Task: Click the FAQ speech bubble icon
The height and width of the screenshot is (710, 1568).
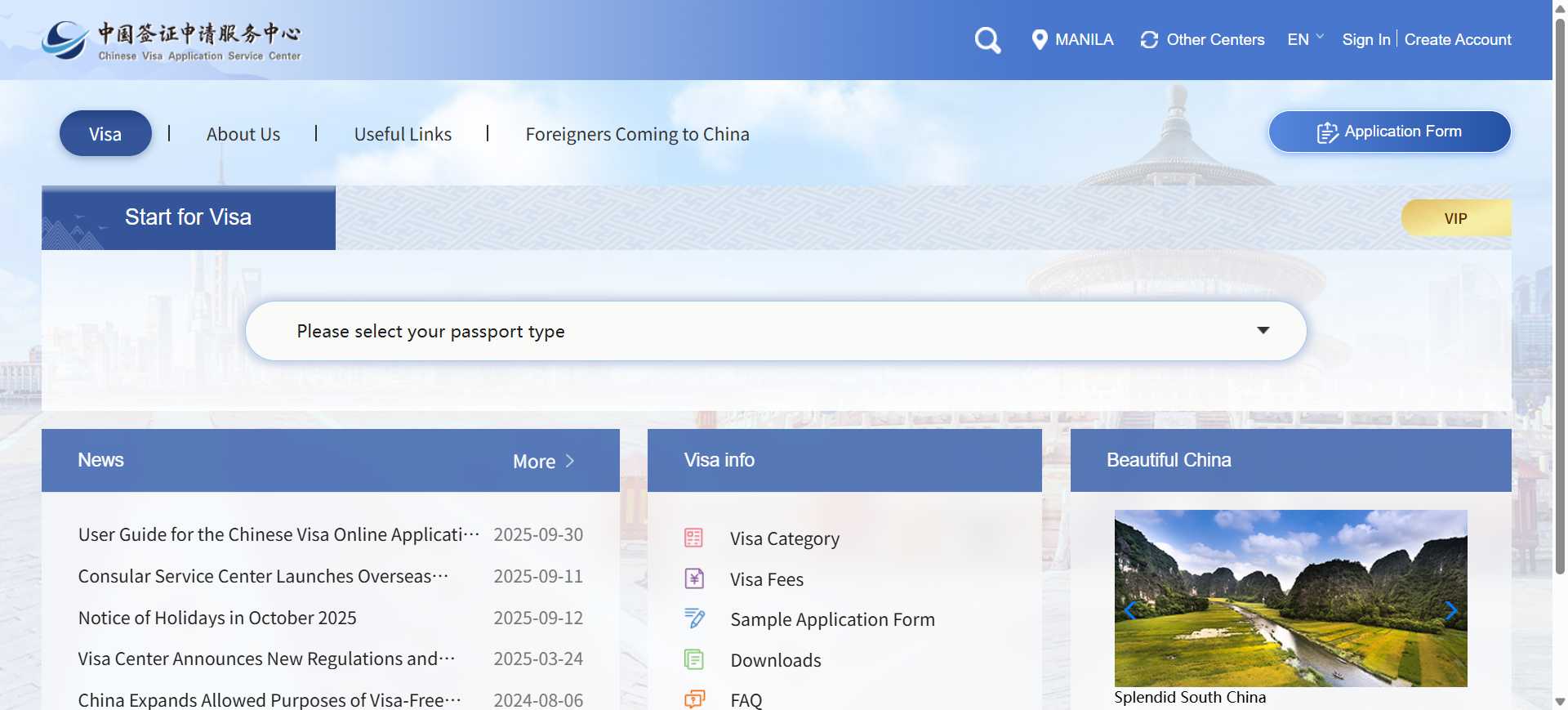Action: [693, 699]
